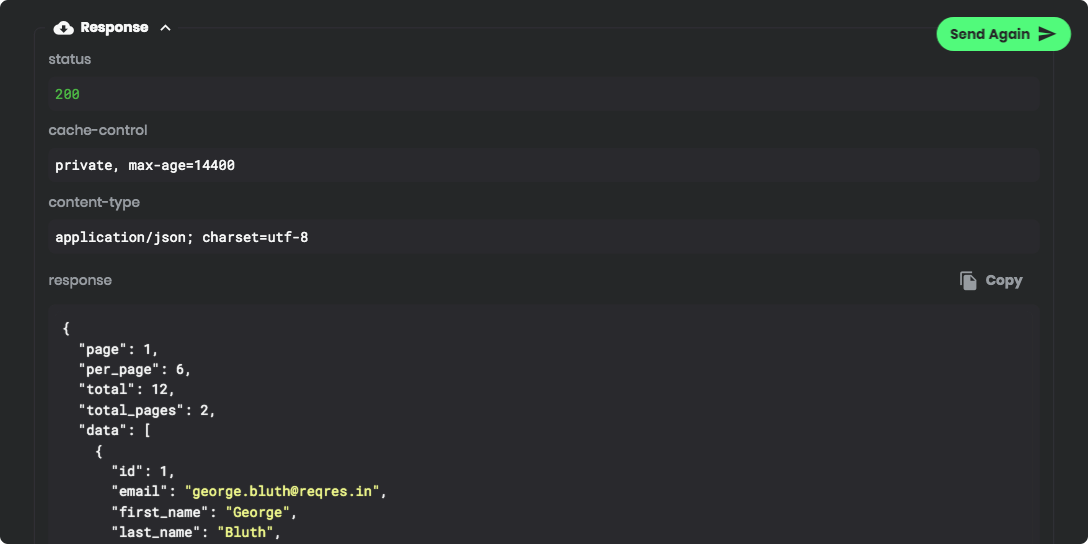This screenshot has height=544, width=1088.
Task: Click the green 200 status code
Action: pyautogui.click(x=67, y=94)
